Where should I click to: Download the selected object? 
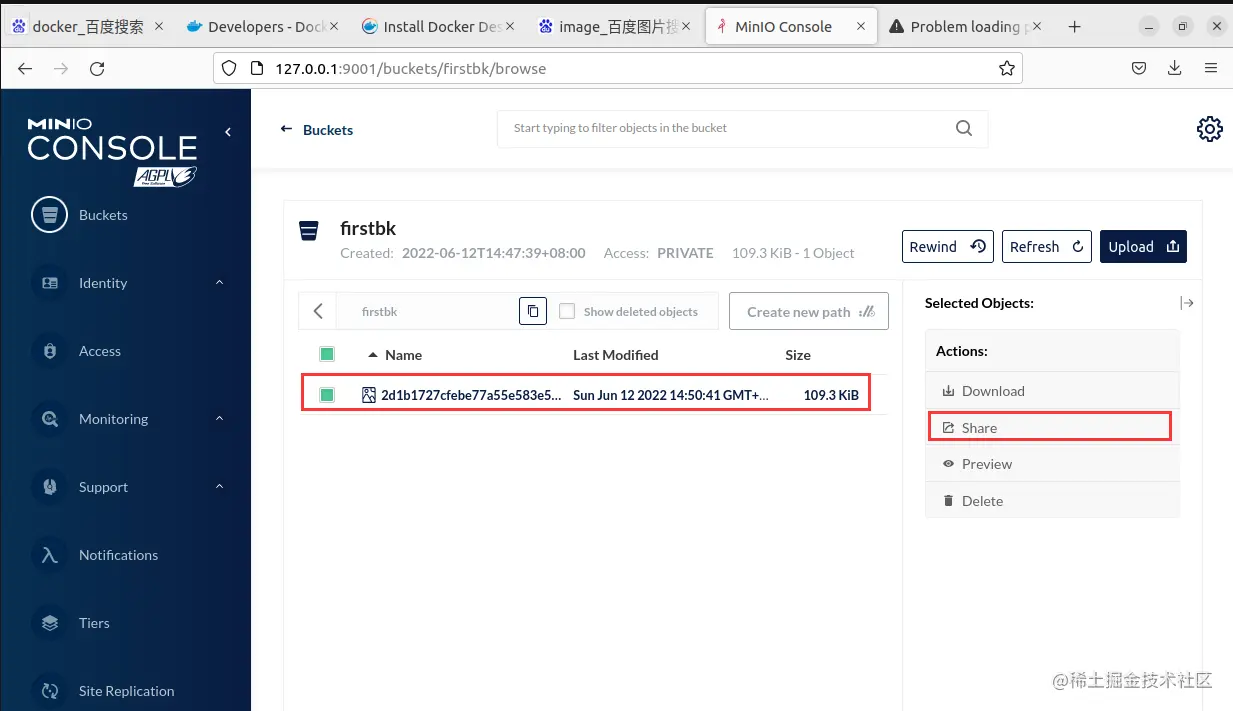coord(1052,391)
